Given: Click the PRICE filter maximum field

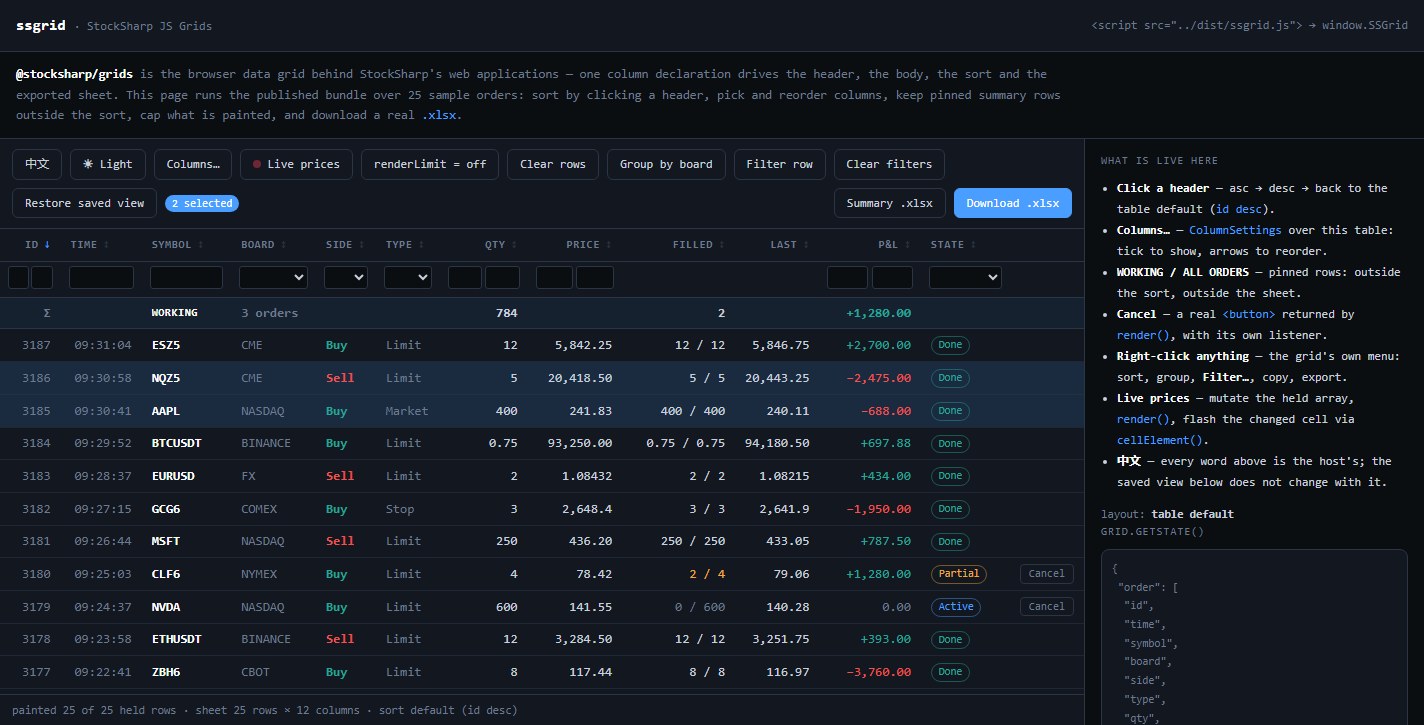Looking at the screenshot, I should click(x=595, y=277).
